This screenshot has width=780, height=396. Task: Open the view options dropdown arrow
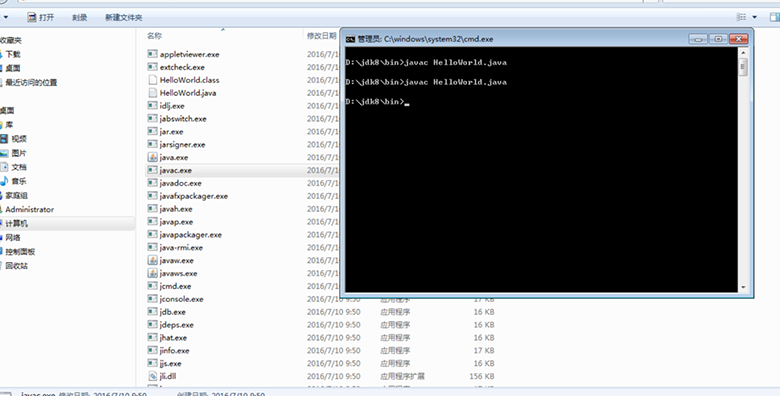pos(755,17)
